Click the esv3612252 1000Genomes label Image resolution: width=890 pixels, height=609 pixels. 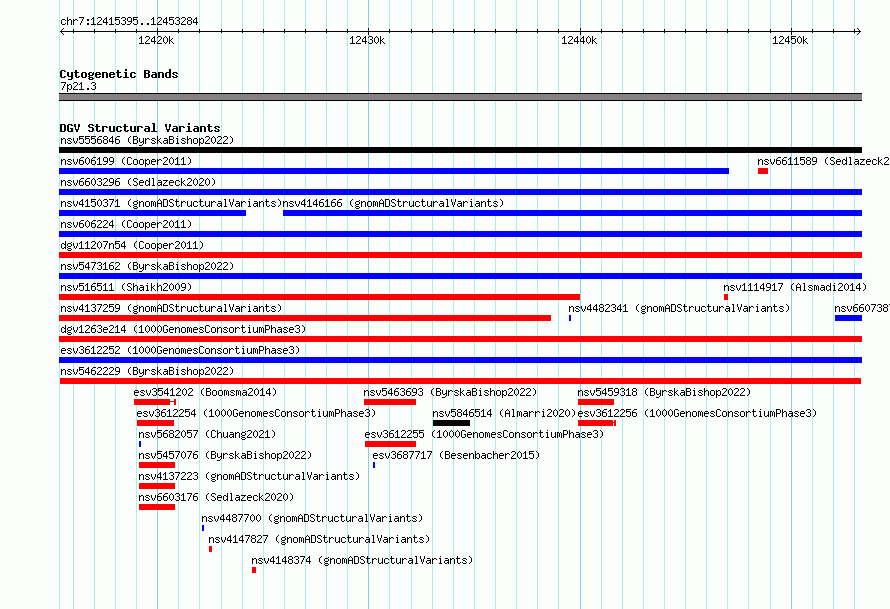coord(180,350)
